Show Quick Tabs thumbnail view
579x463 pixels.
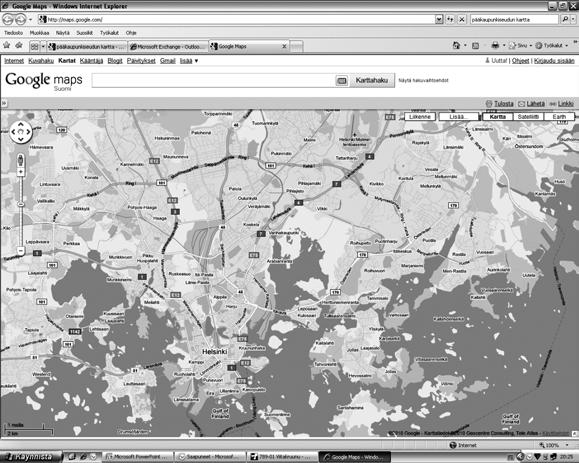point(34,47)
